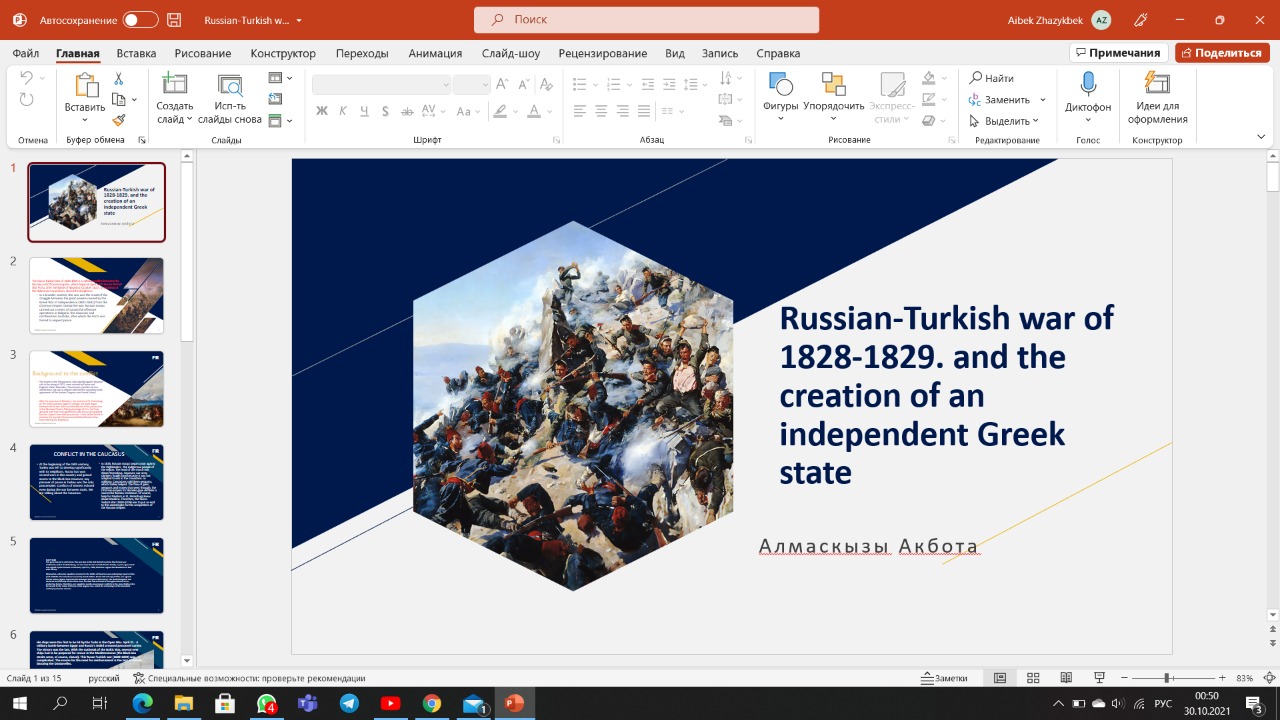
Task: Click the Найти search magnifier button
Action: click(x=992, y=78)
